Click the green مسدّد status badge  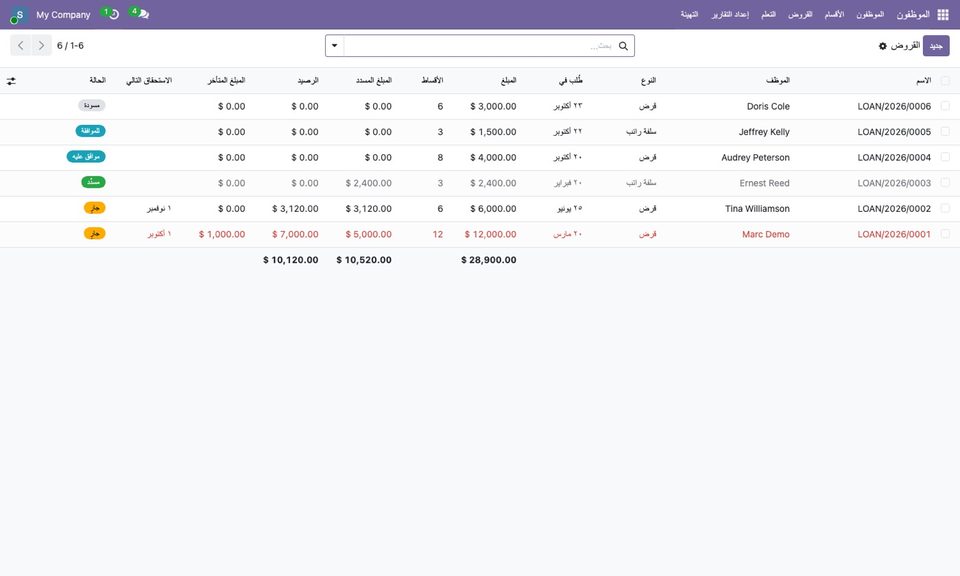pos(94,182)
